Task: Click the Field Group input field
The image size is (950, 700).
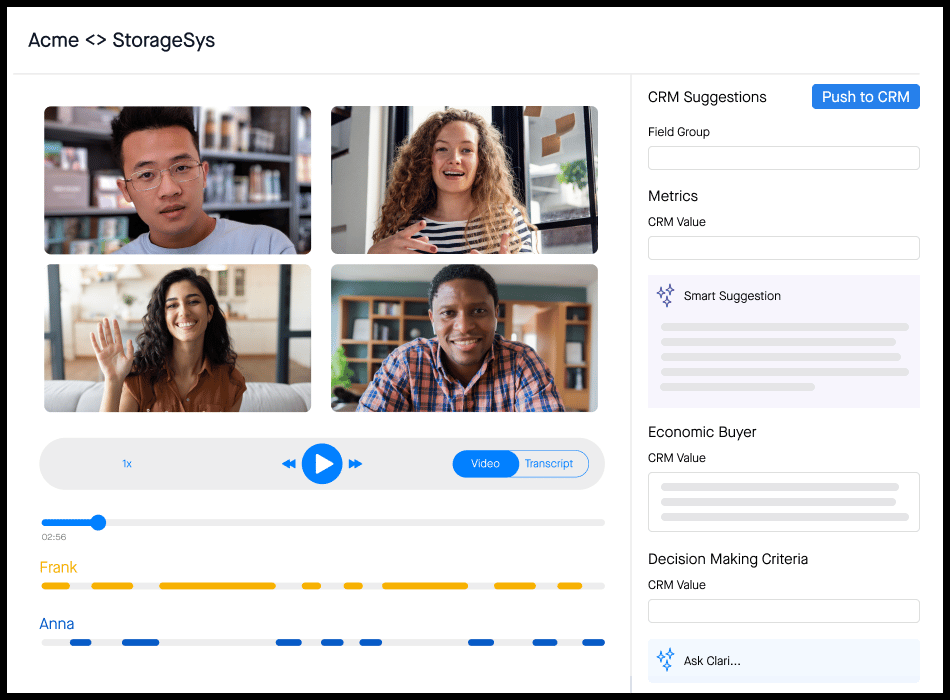Action: tap(783, 157)
